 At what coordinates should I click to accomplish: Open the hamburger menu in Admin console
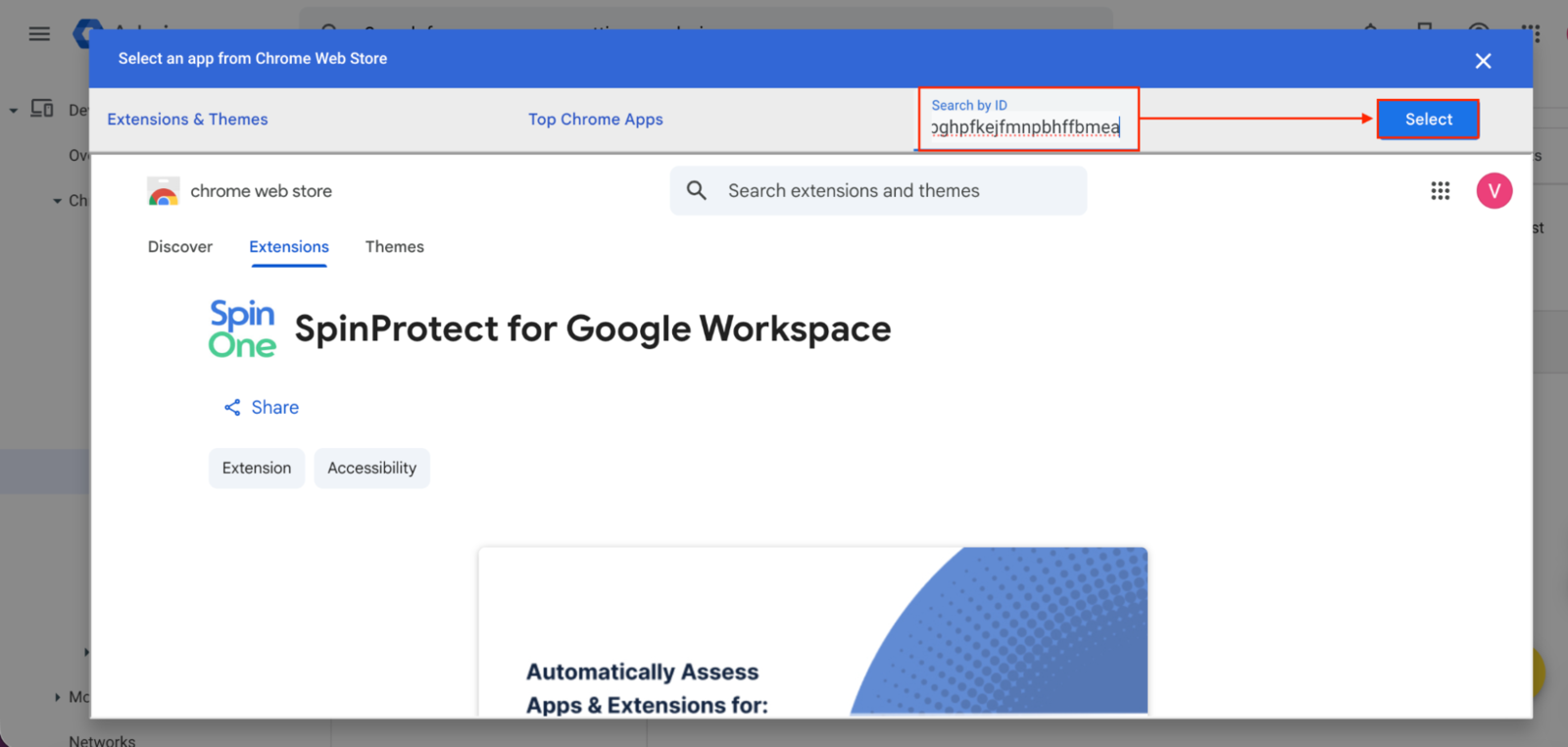[39, 34]
